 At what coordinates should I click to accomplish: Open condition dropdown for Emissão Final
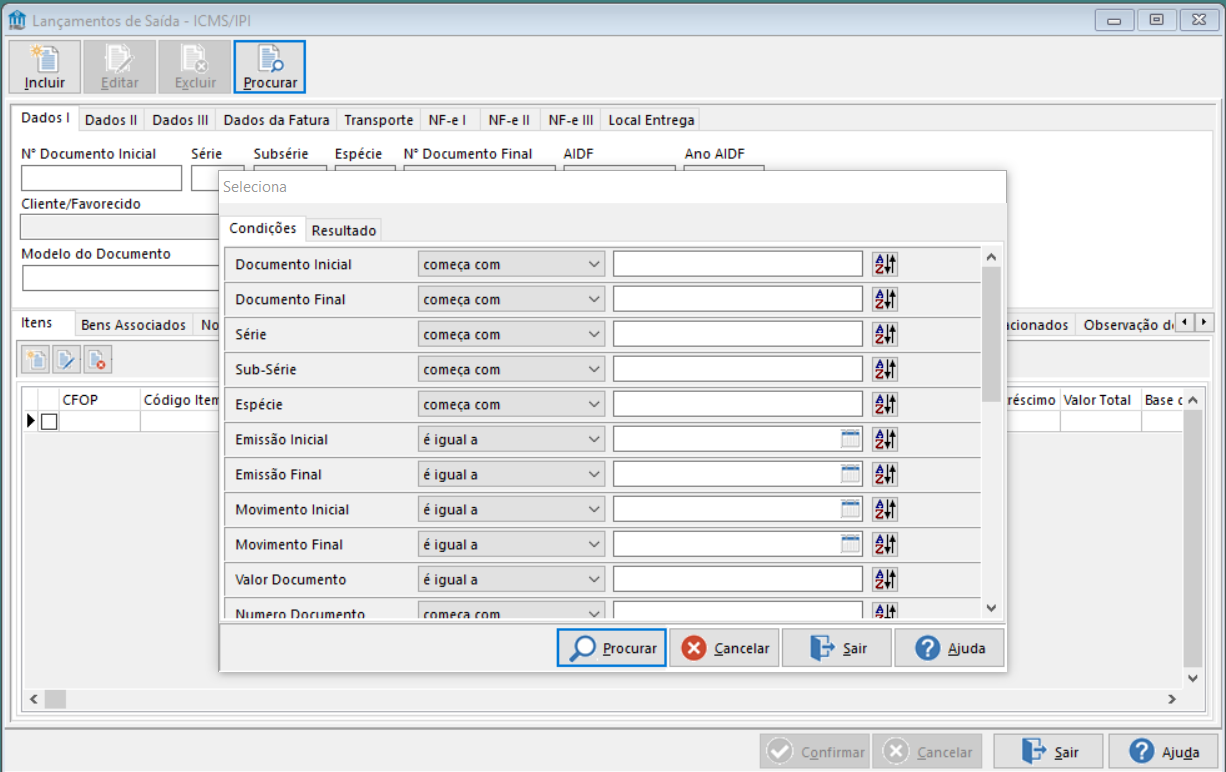[x=511, y=474]
